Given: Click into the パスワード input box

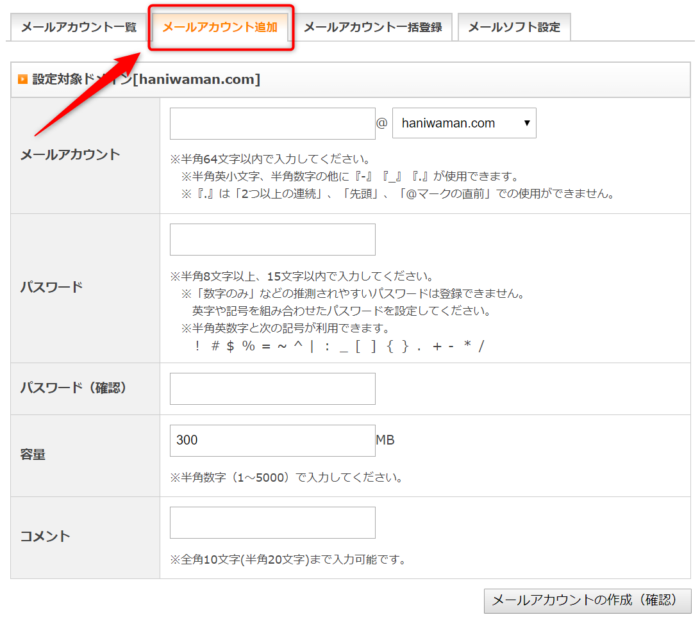Looking at the screenshot, I should [x=272, y=240].
